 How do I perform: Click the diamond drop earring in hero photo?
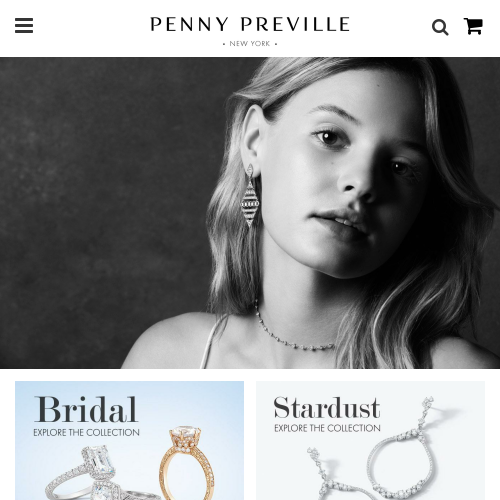coord(250,195)
